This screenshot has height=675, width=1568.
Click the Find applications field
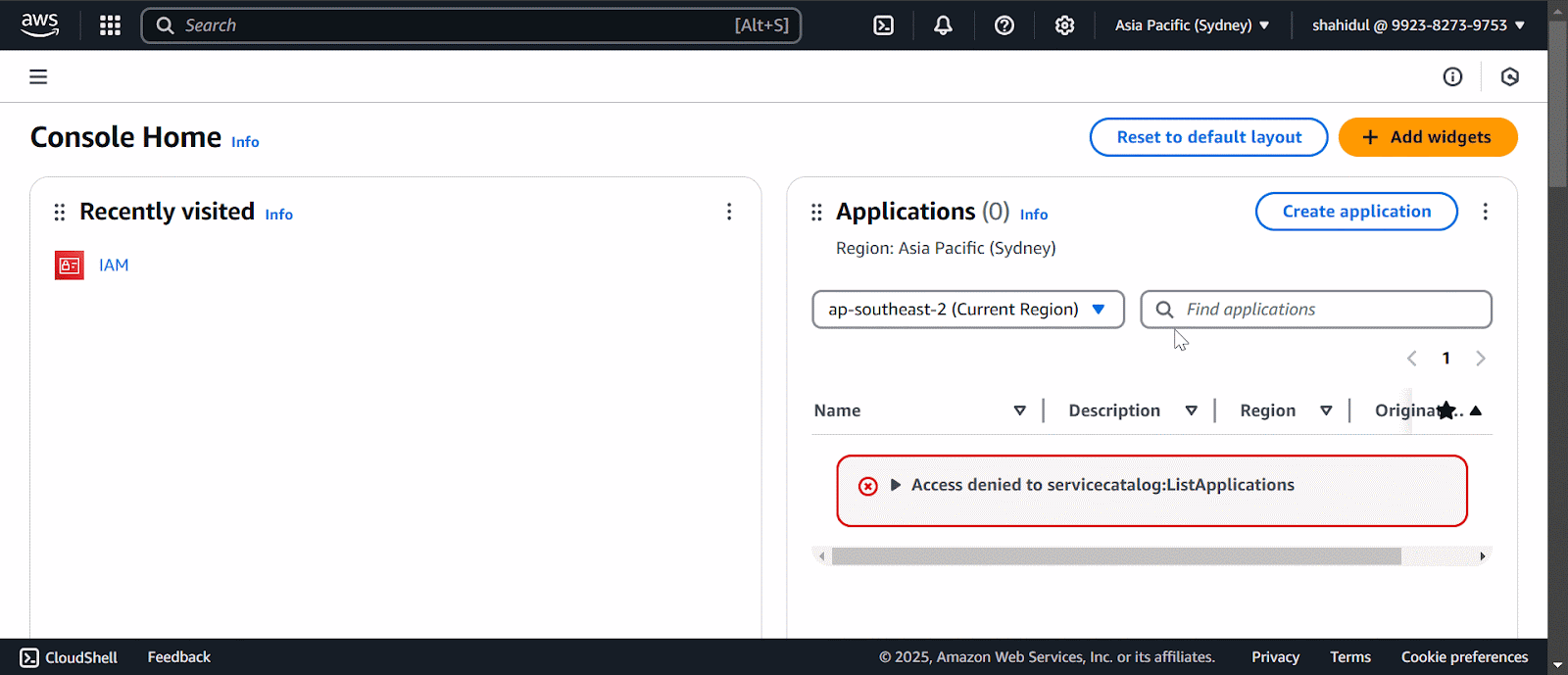1316,310
